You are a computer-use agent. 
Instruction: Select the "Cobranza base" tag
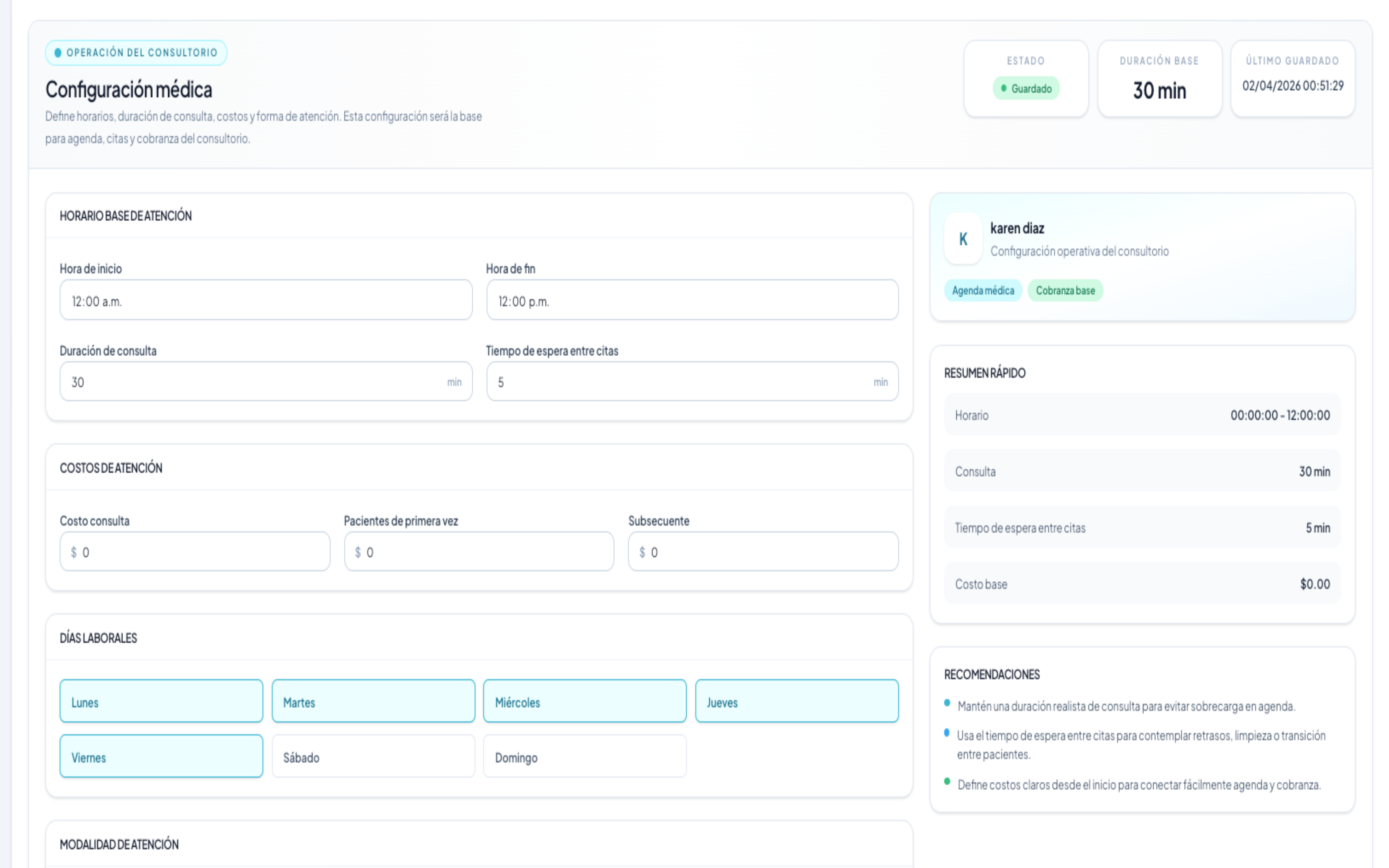(1065, 291)
